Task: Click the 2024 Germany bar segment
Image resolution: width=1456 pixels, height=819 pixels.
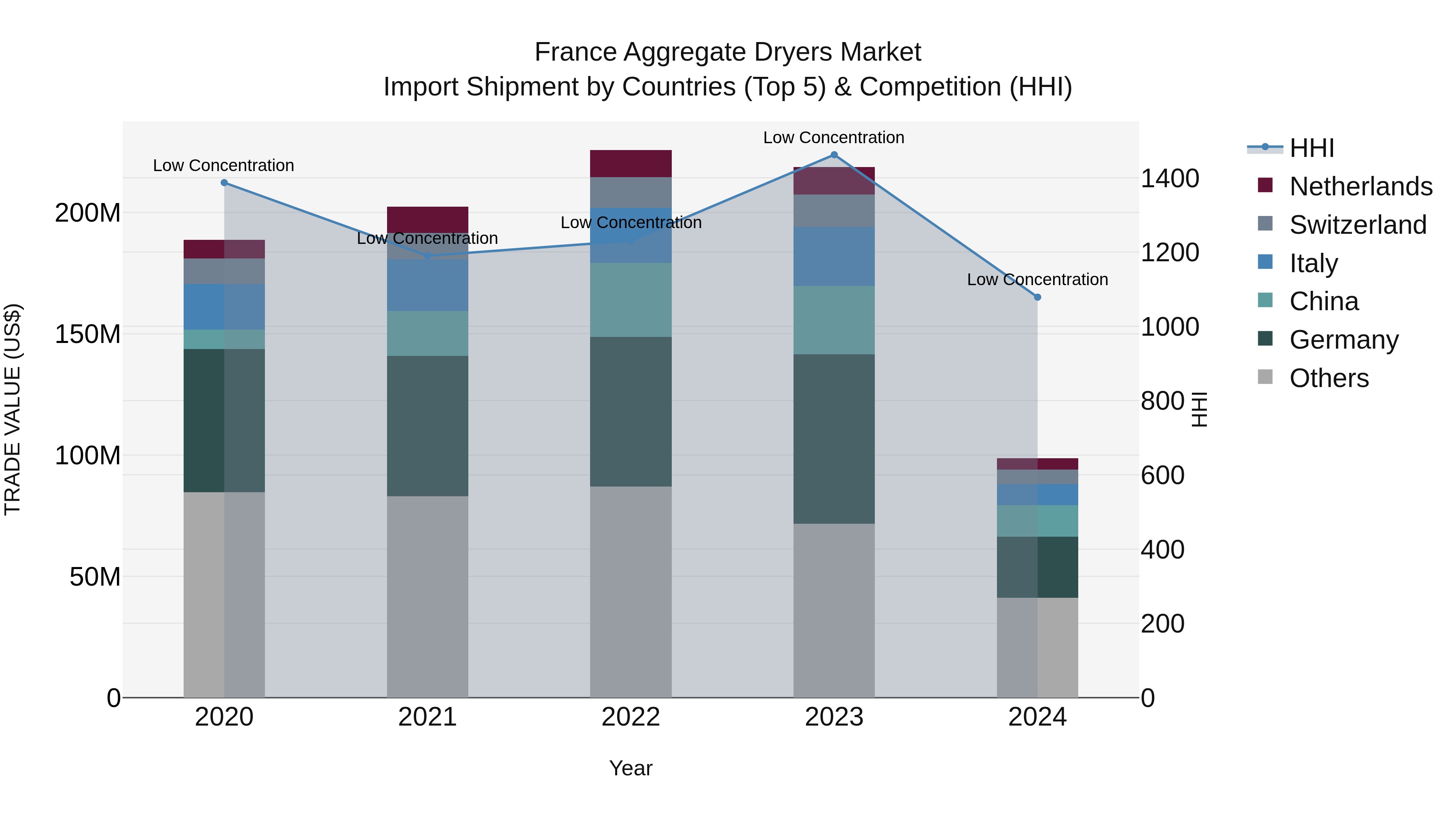Action: pyautogui.click(x=1038, y=567)
